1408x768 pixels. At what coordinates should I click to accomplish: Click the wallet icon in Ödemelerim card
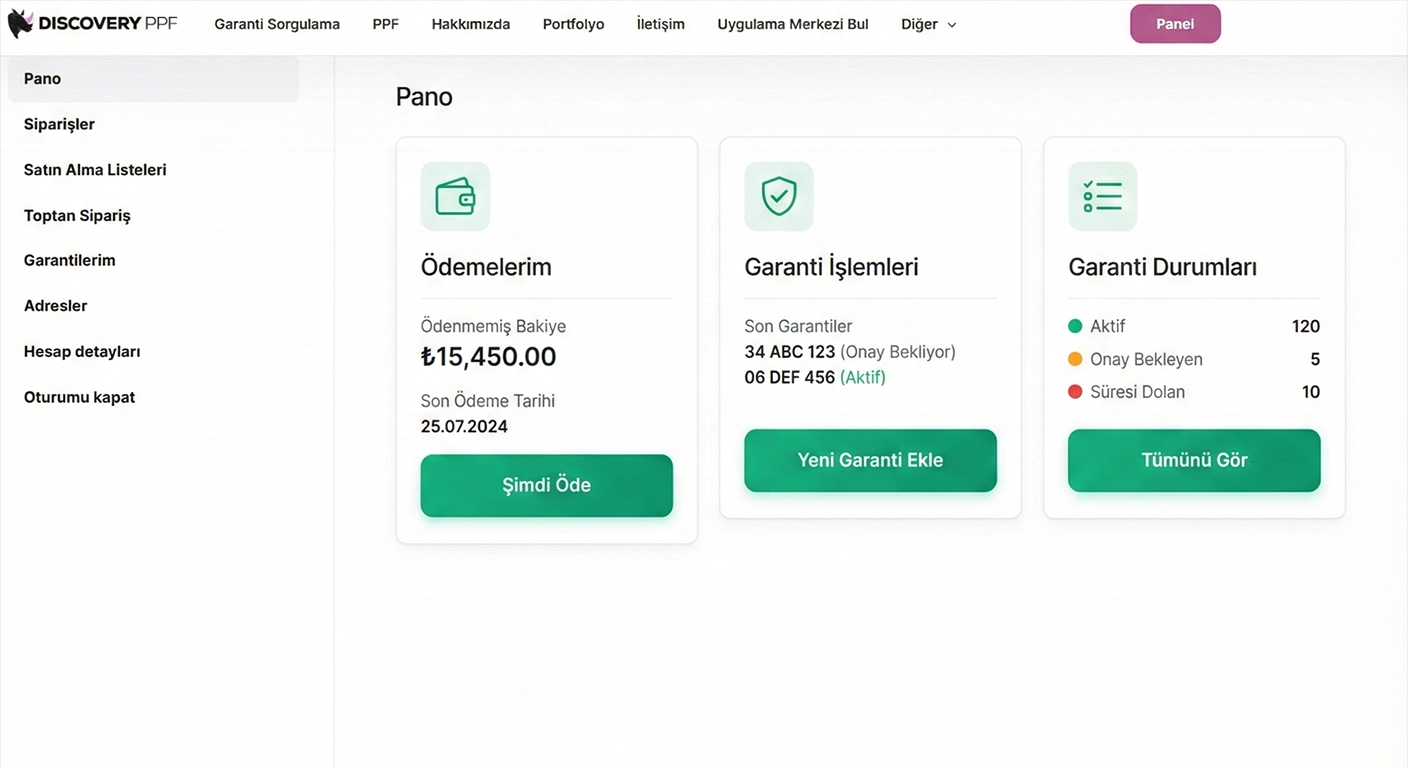coord(455,197)
